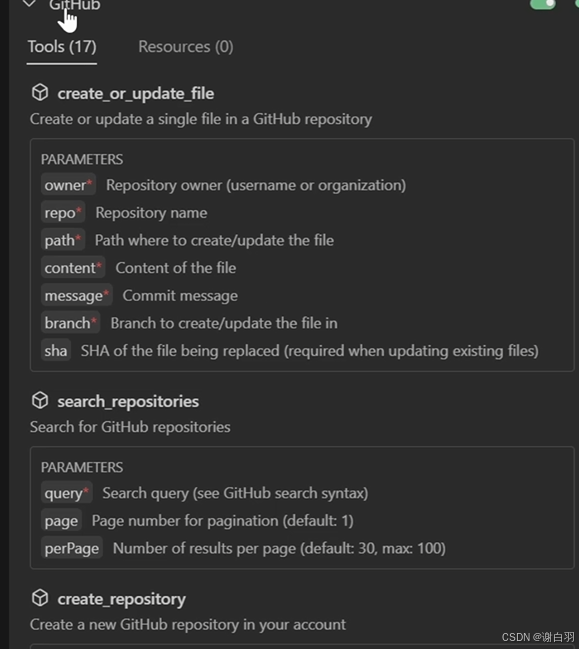Click the sha parameter tag
The height and width of the screenshot is (649, 579).
pyautogui.click(x=56, y=351)
